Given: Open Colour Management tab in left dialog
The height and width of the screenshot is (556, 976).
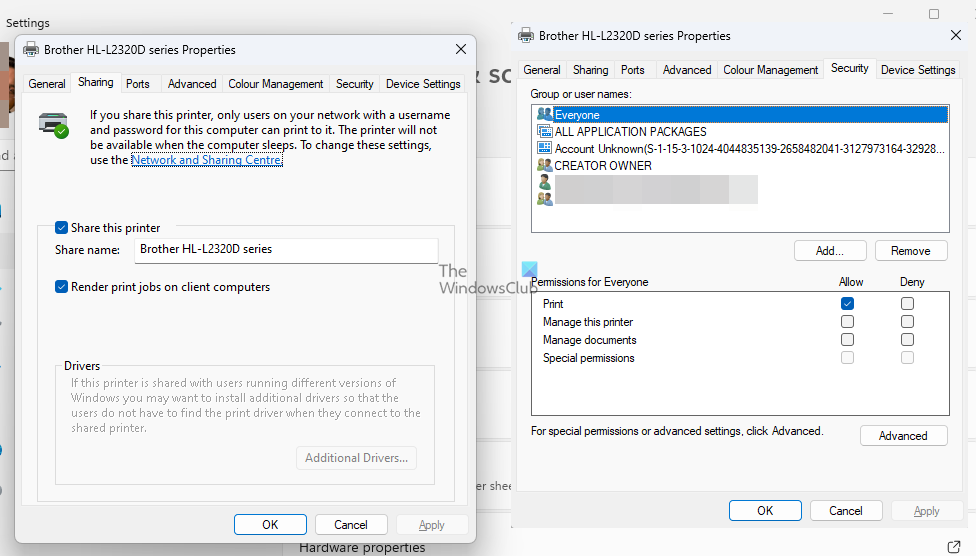Looking at the screenshot, I should 275,84.
